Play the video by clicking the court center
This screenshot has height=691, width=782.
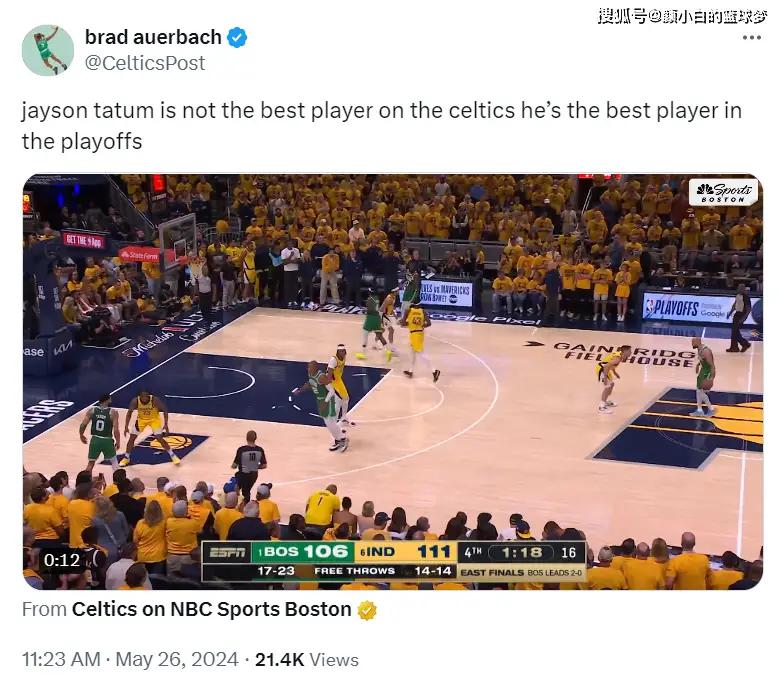coord(392,382)
